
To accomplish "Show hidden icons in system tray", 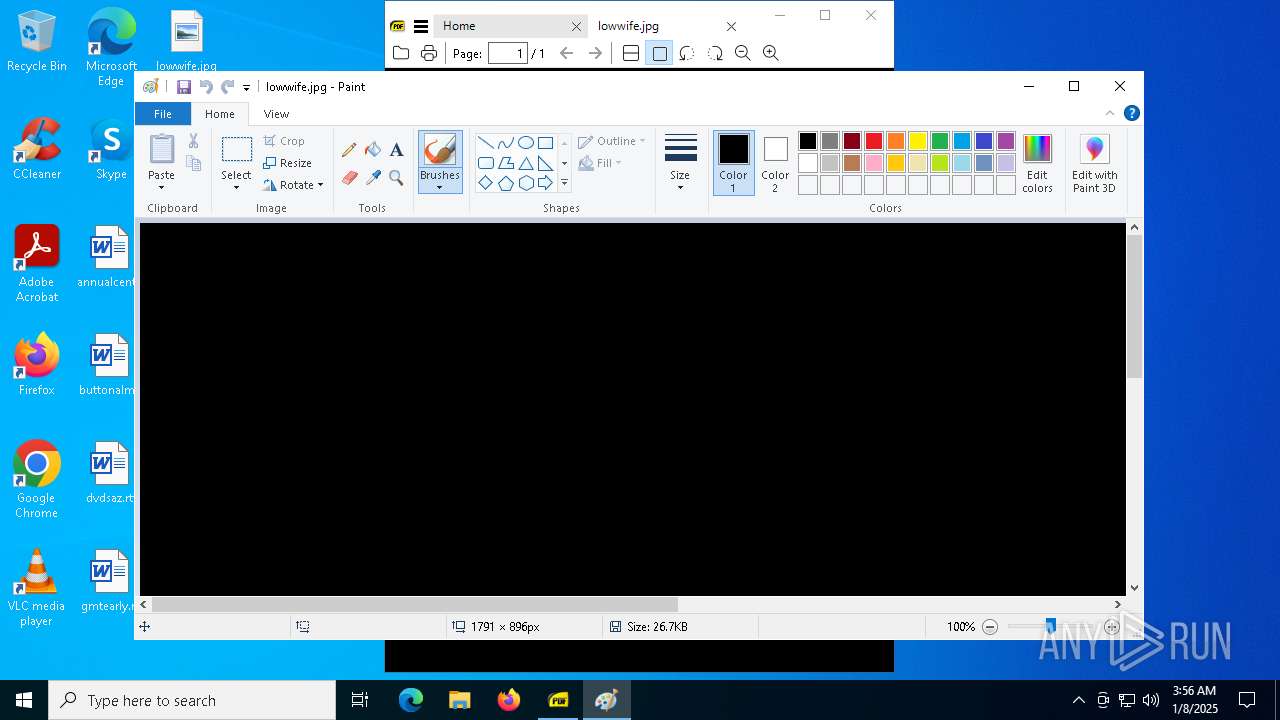I will pos(1078,700).
